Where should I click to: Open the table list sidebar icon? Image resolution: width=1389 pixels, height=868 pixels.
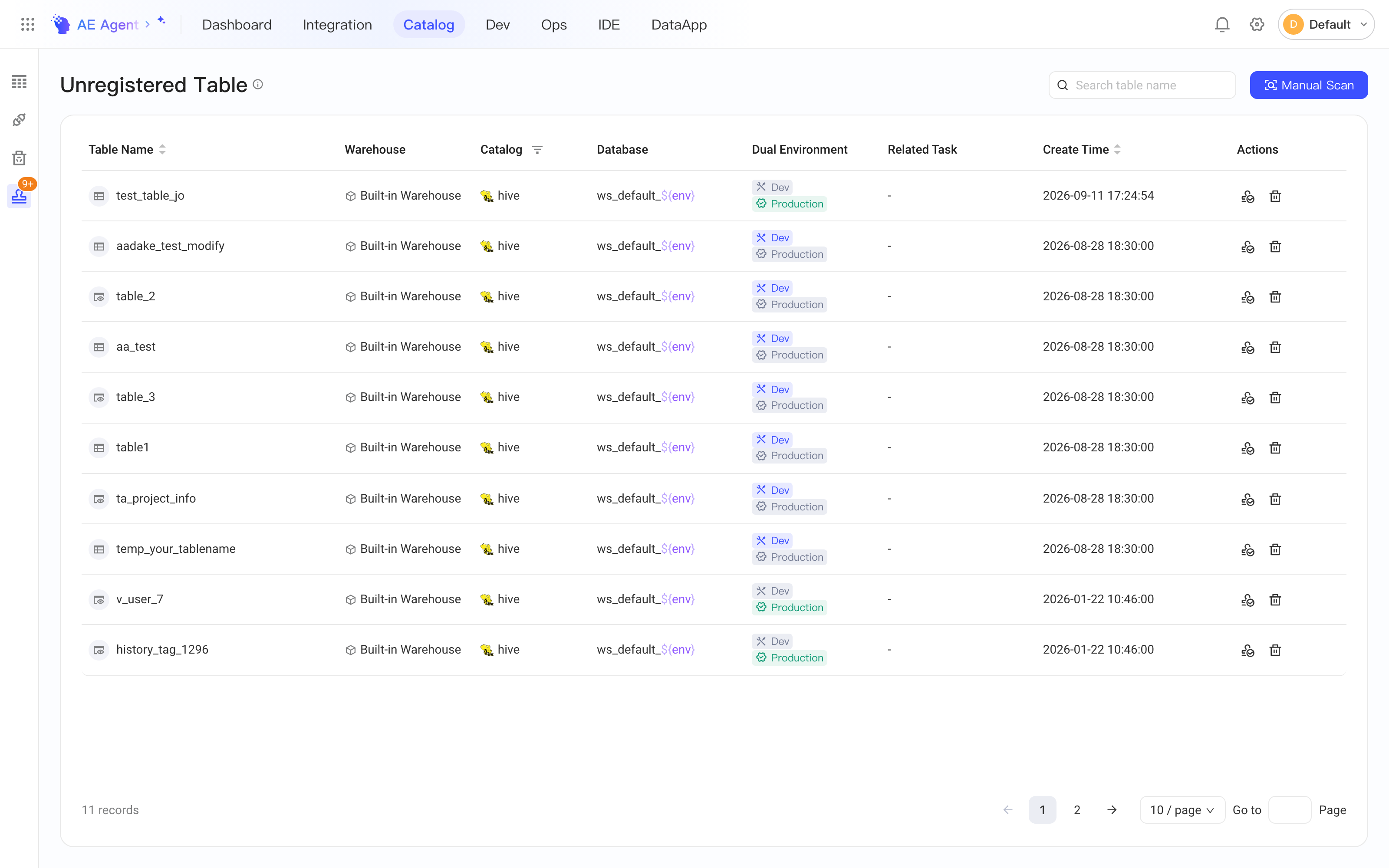pos(19,82)
